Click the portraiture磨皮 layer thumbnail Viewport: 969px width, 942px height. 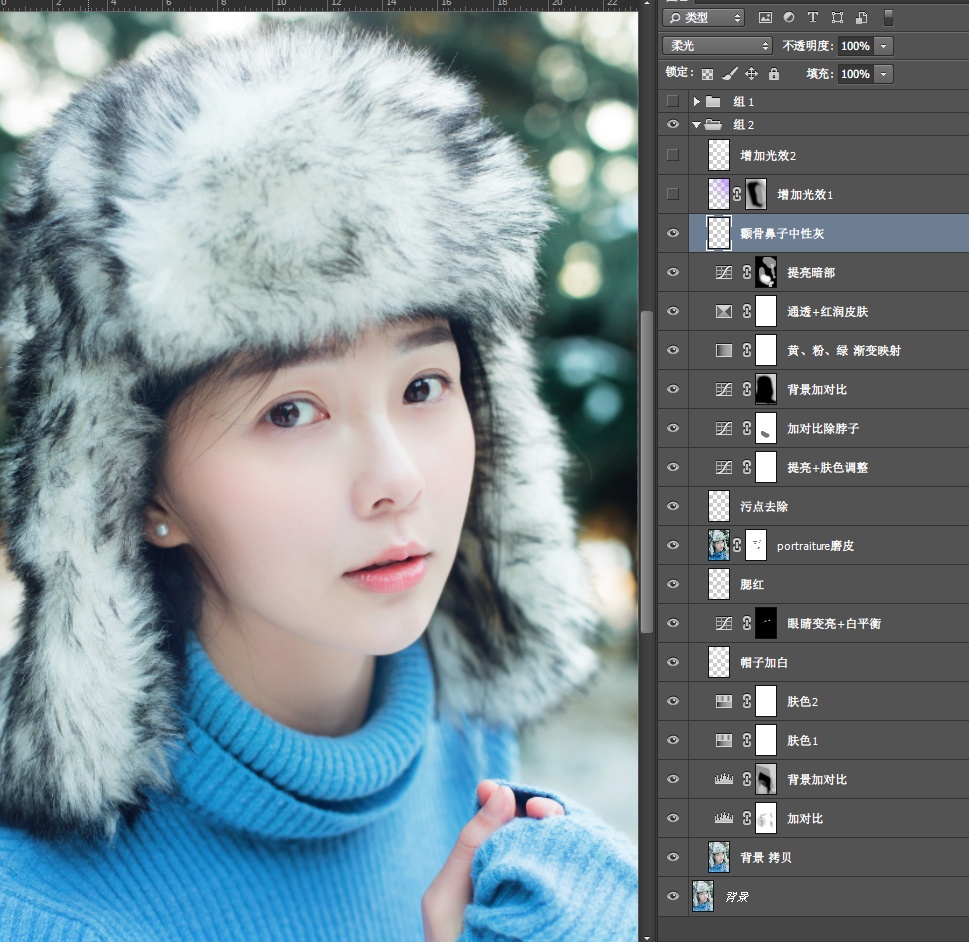(719, 545)
